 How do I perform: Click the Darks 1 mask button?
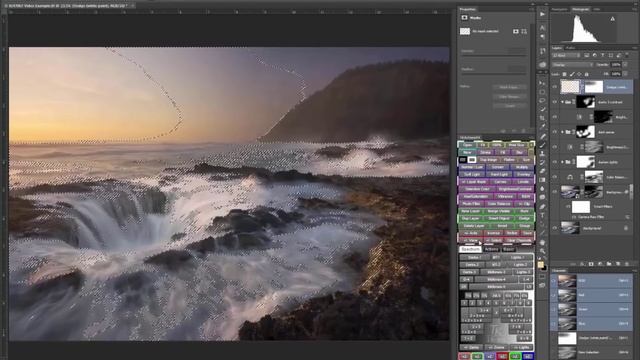473,258
